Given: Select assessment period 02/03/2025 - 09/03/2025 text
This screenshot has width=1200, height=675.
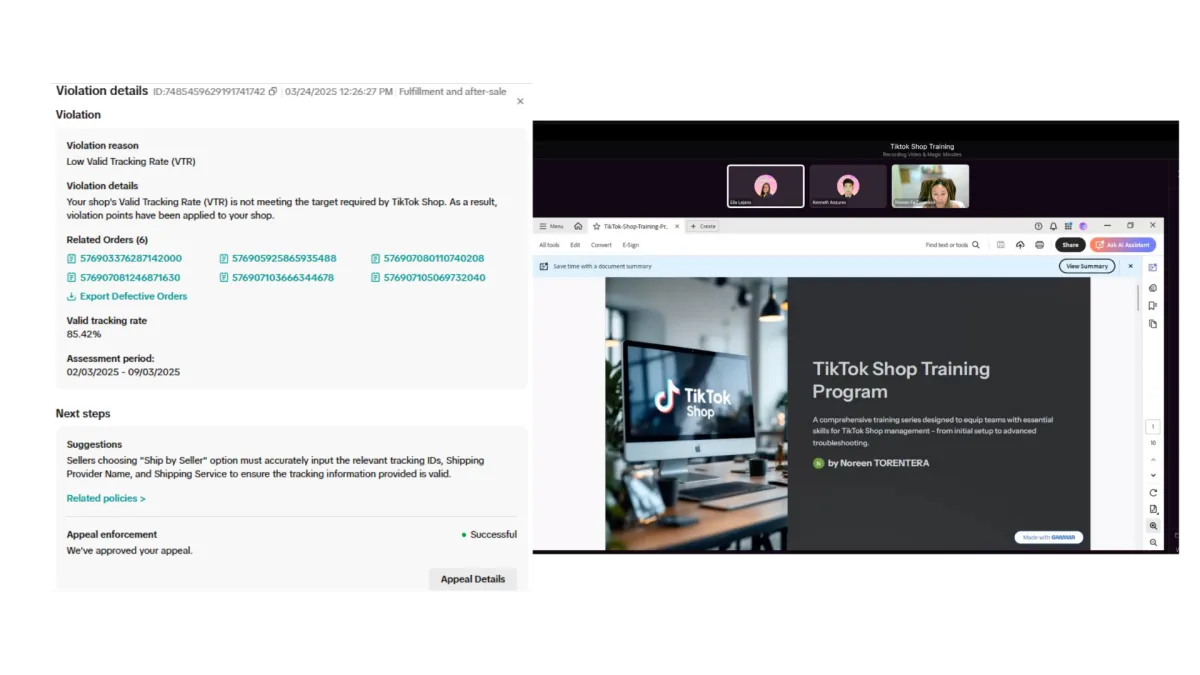Looking at the screenshot, I should [x=123, y=372].
